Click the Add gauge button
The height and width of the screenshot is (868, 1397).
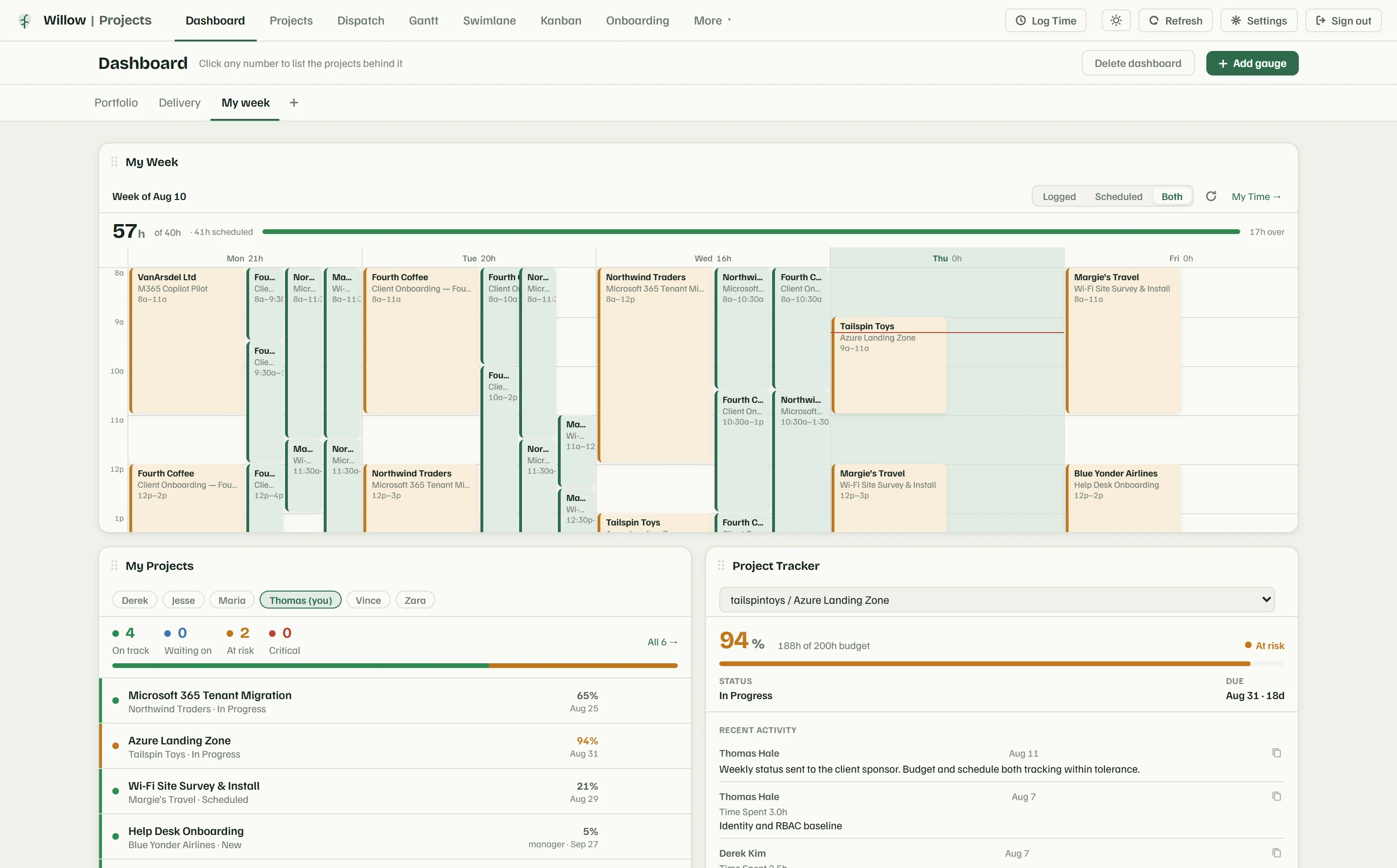click(x=1252, y=63)
